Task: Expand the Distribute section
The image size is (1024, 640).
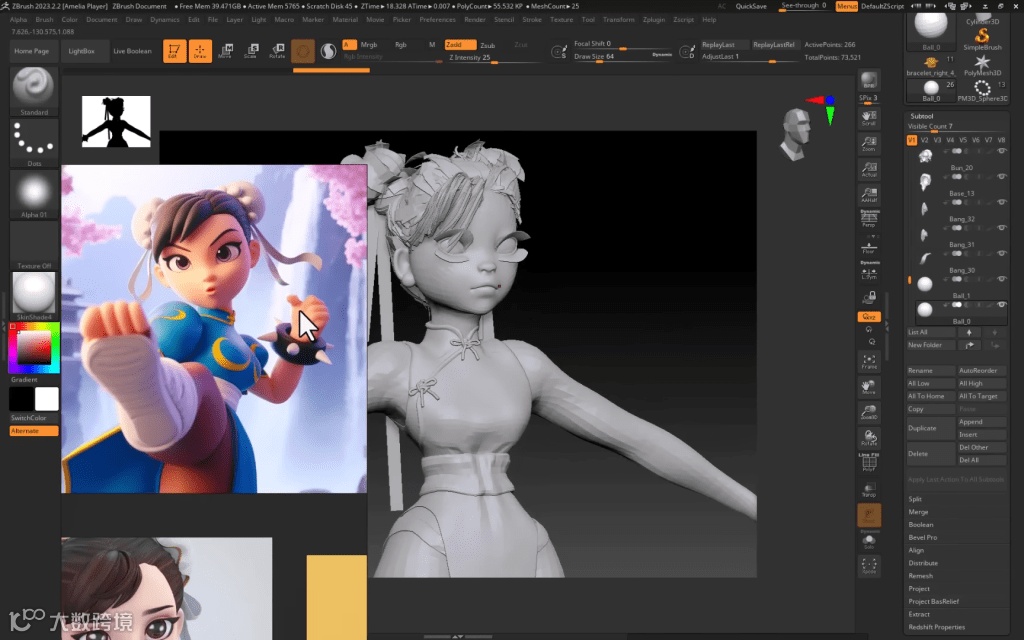Action: pyautogui.click(x=923, y=563)
